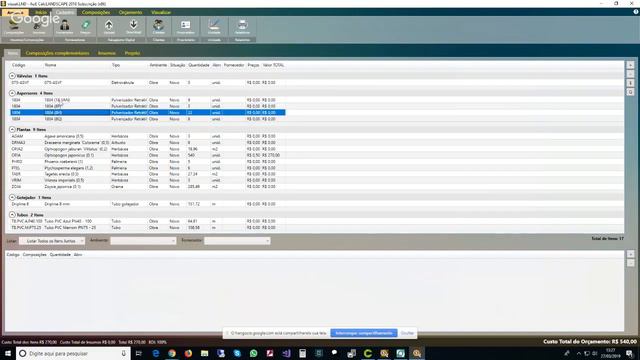The height and width of the screenshot is (360, 640).
Task: Open the Fornecedor filter dropdown
Action: [237, 241]
